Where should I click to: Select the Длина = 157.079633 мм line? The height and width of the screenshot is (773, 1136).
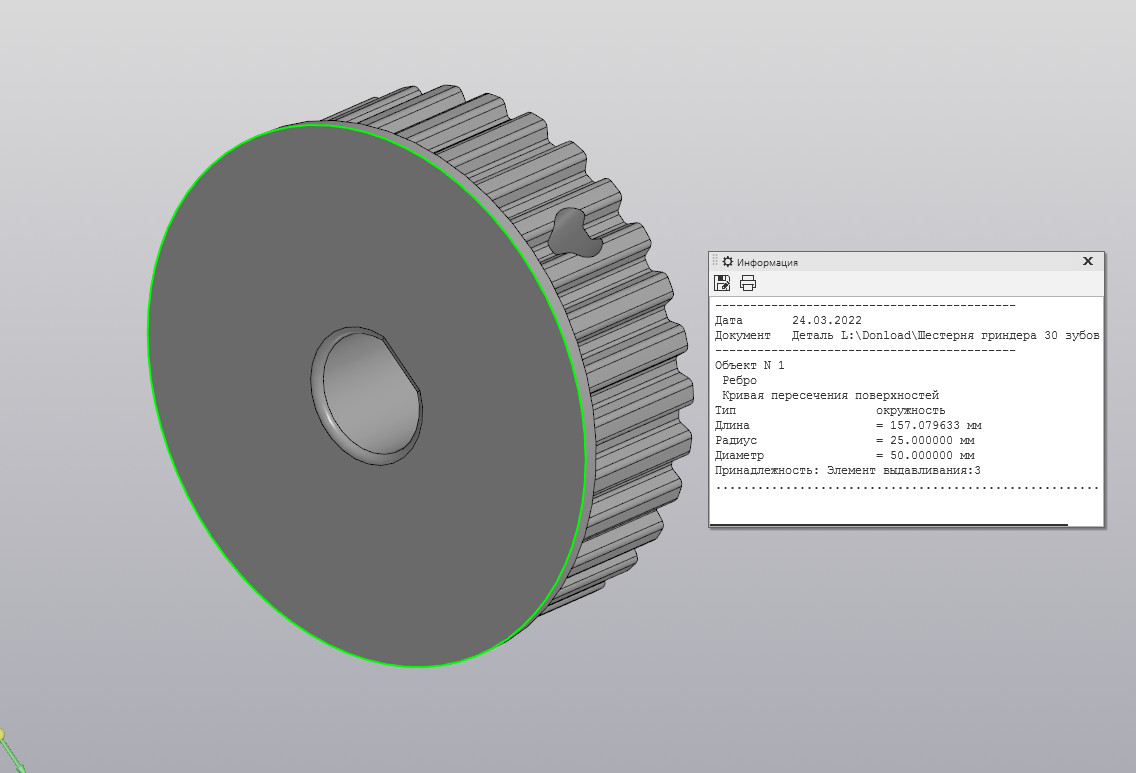[x=848, y=425]
